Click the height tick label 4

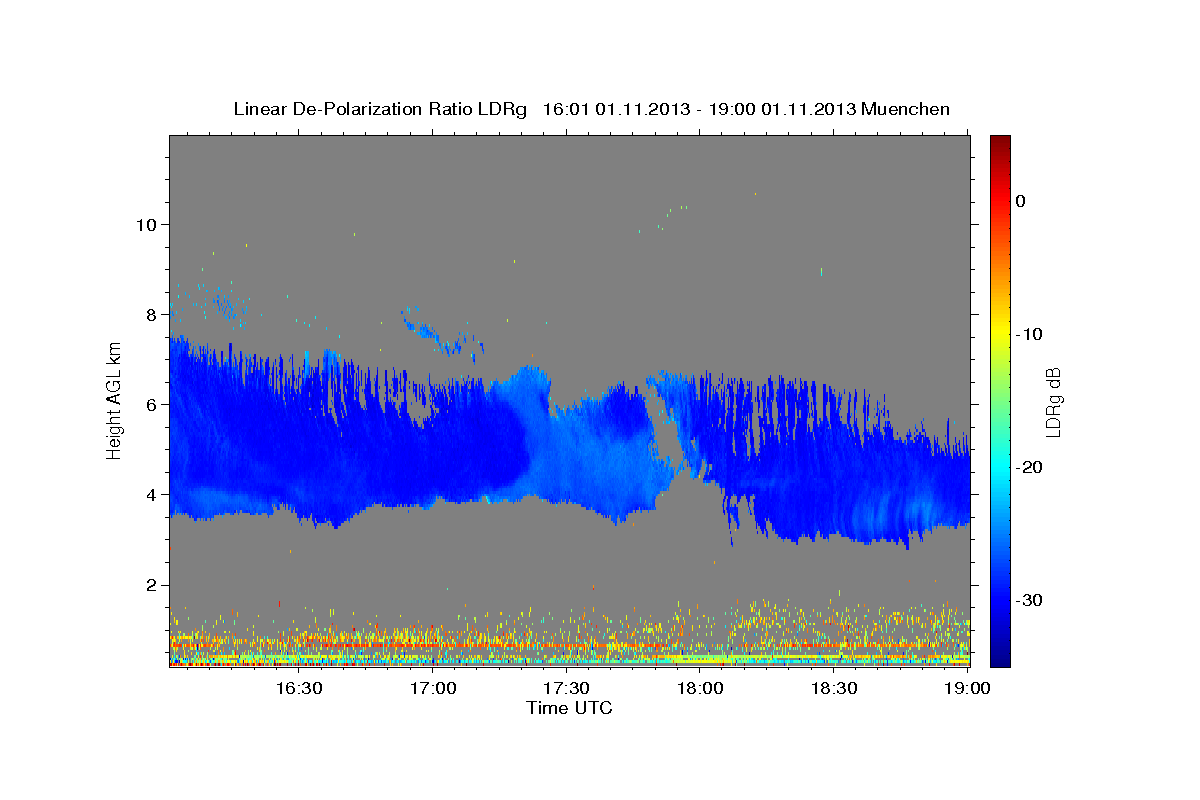coord(150,494)
